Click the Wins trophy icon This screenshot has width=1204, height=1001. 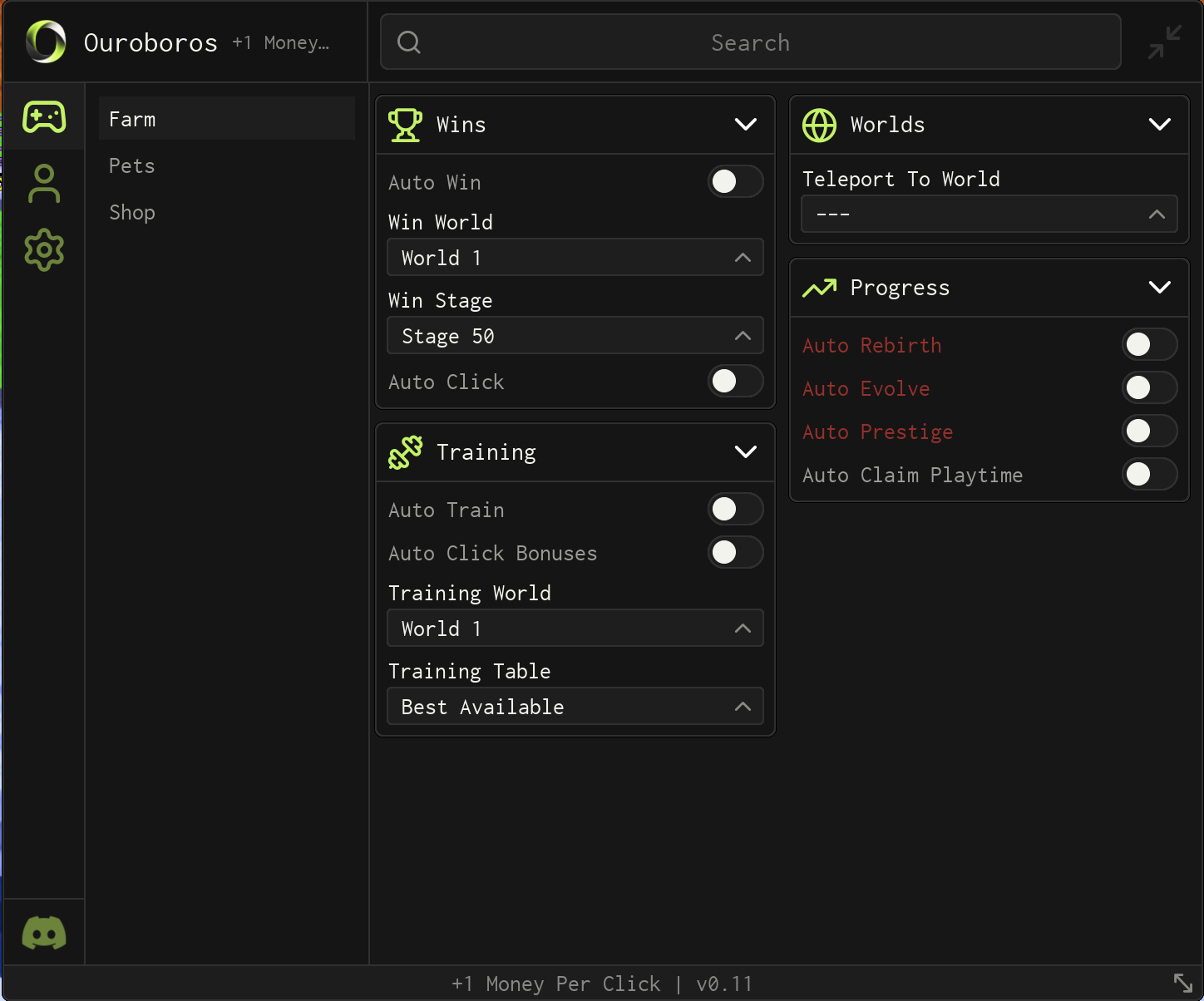(405, 125)
